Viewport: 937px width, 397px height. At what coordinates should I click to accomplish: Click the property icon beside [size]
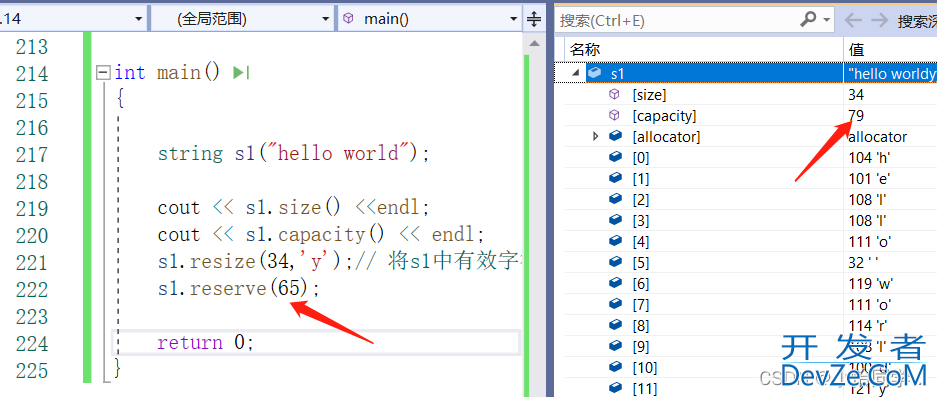click(614, 94)
